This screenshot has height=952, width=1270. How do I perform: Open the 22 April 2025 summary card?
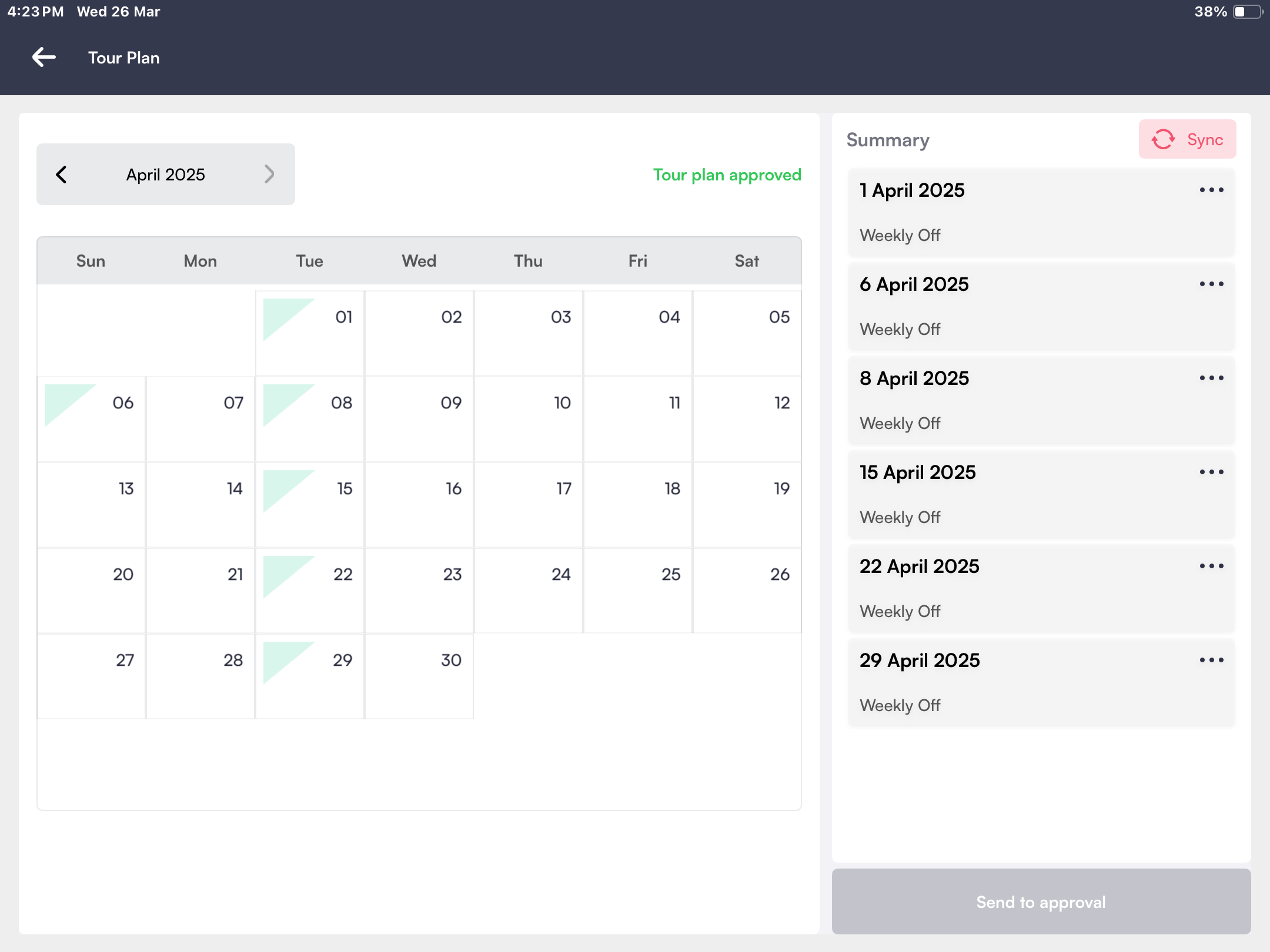click(1041, 589)
